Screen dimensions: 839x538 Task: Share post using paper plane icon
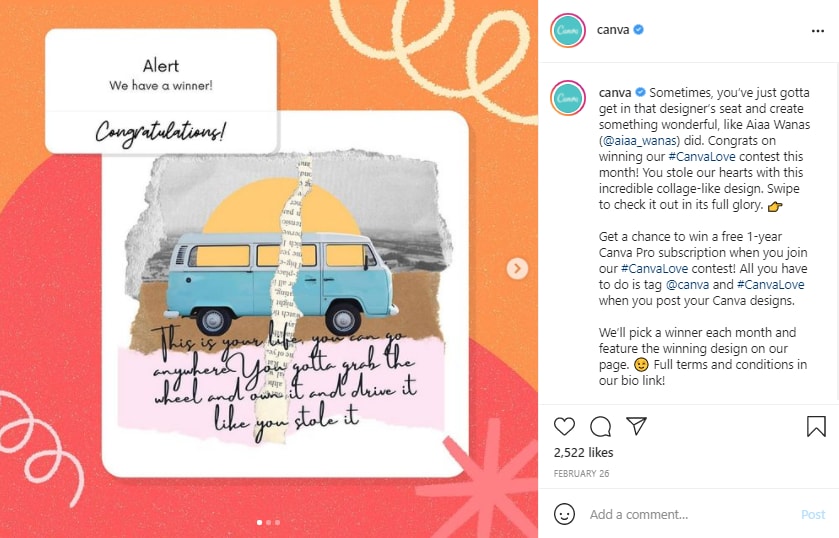(637, 426)
